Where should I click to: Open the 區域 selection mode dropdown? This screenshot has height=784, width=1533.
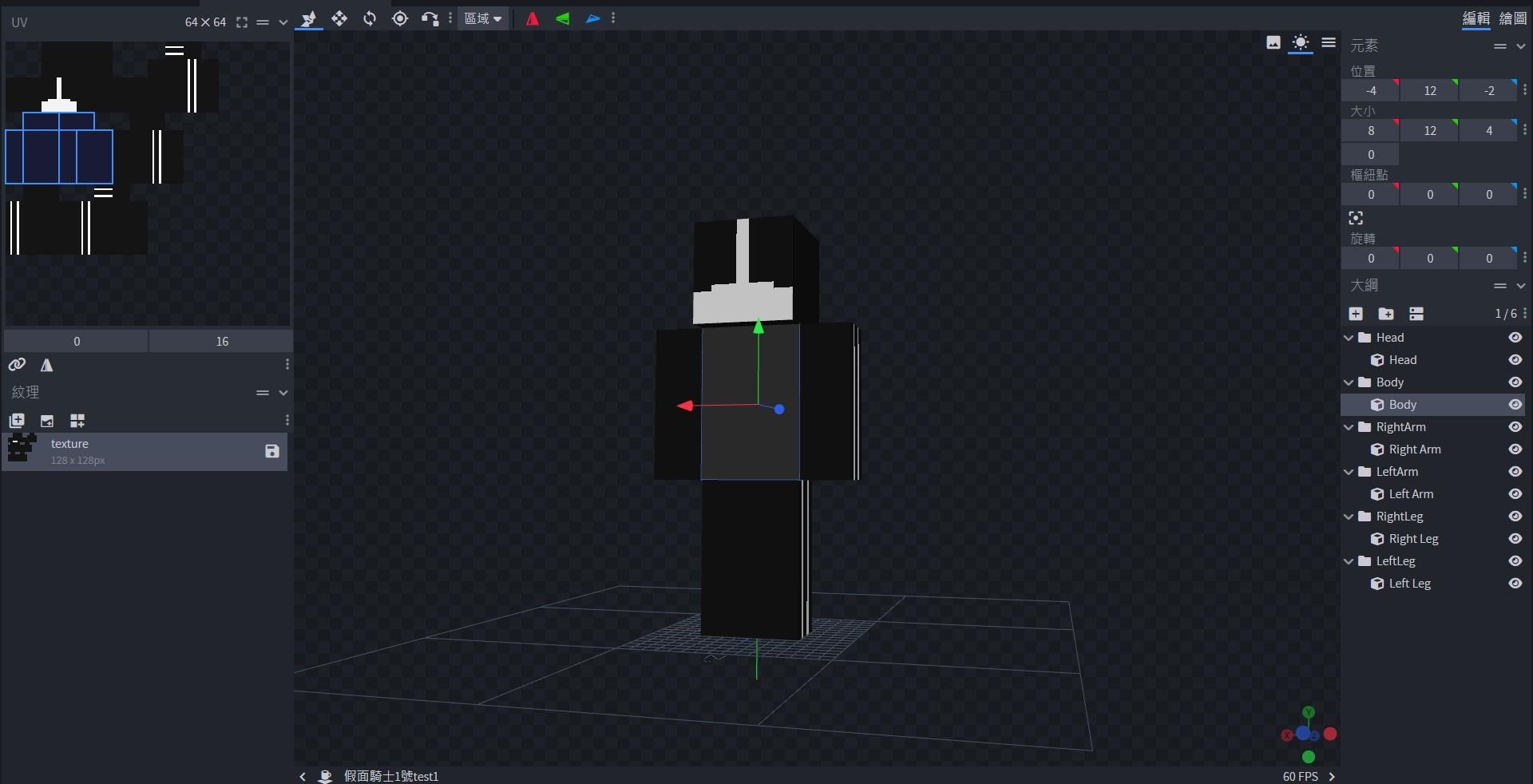pos(482,19)
